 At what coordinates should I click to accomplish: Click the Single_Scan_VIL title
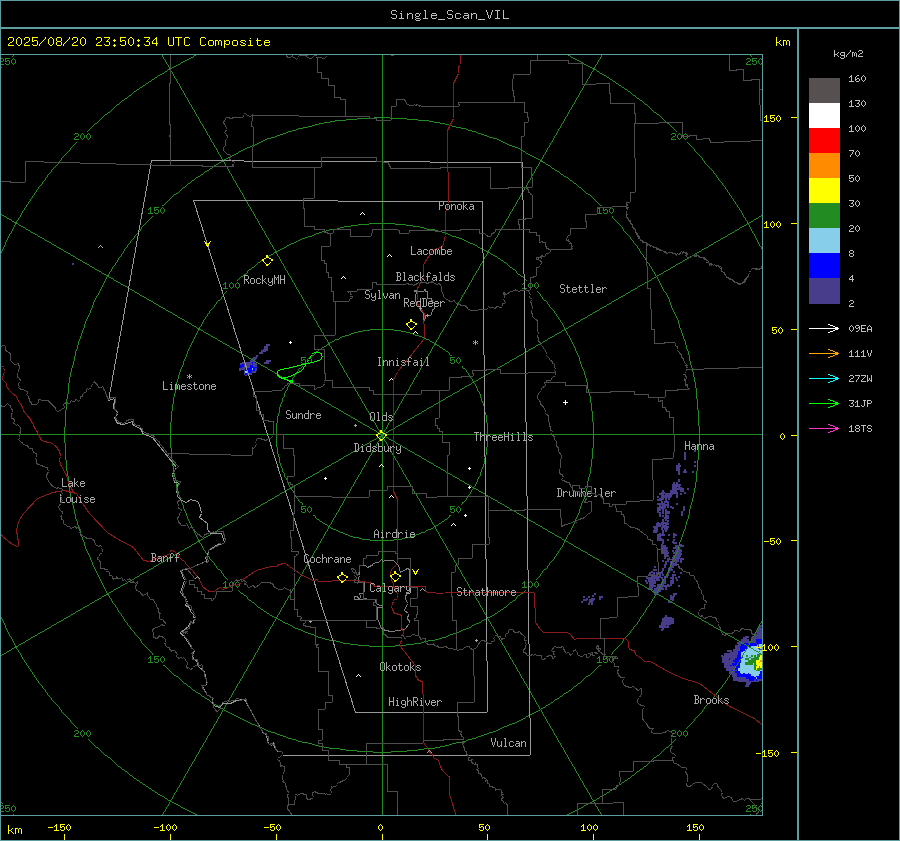click(x=449, y=15)
